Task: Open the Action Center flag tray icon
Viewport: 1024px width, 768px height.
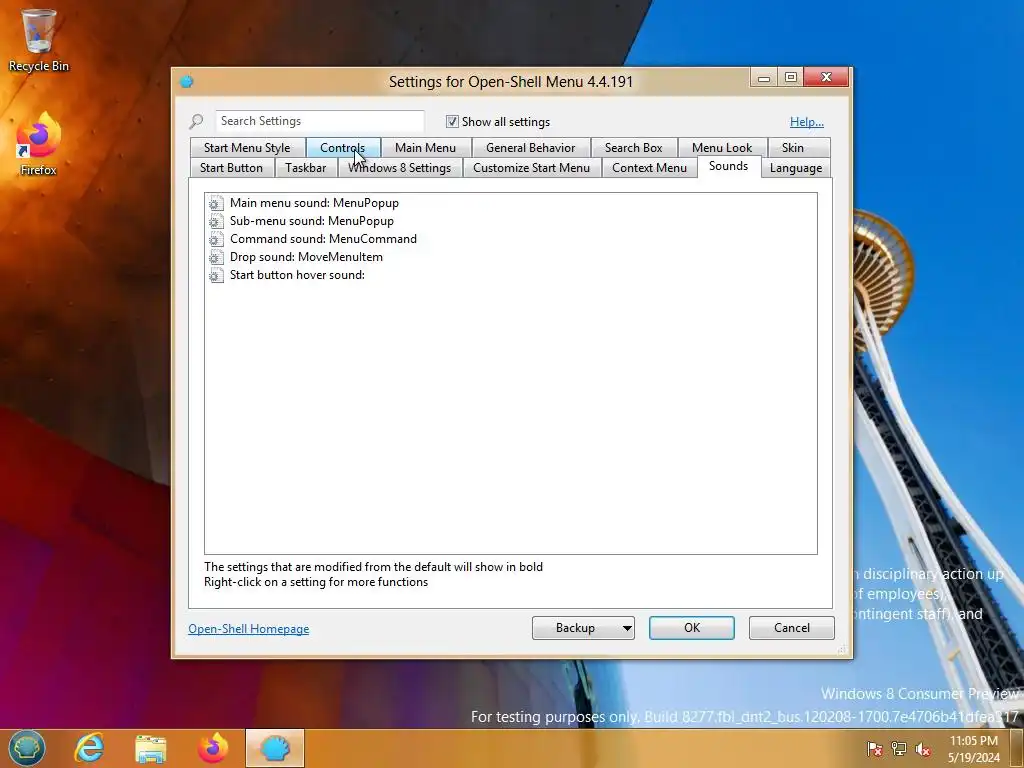Action: tap(874, 749)
